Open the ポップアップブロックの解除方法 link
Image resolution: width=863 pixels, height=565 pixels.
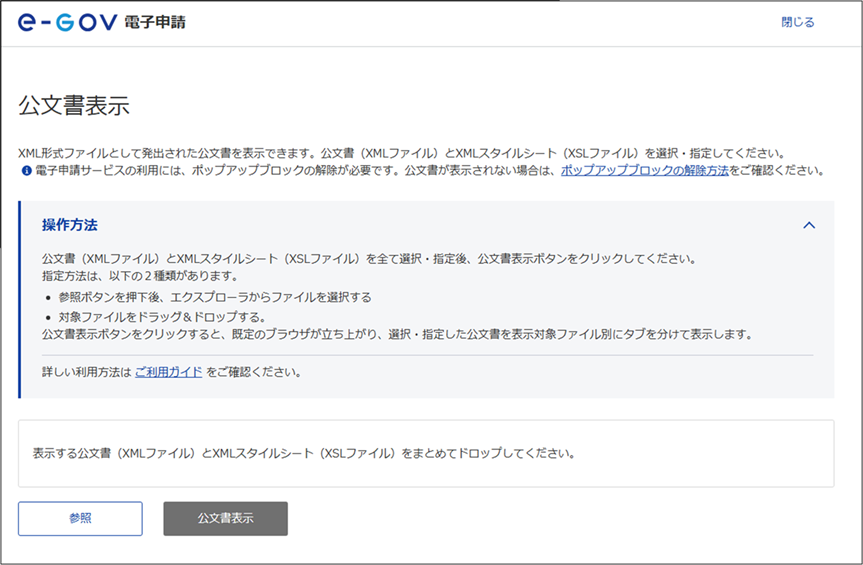click(644, 171)
